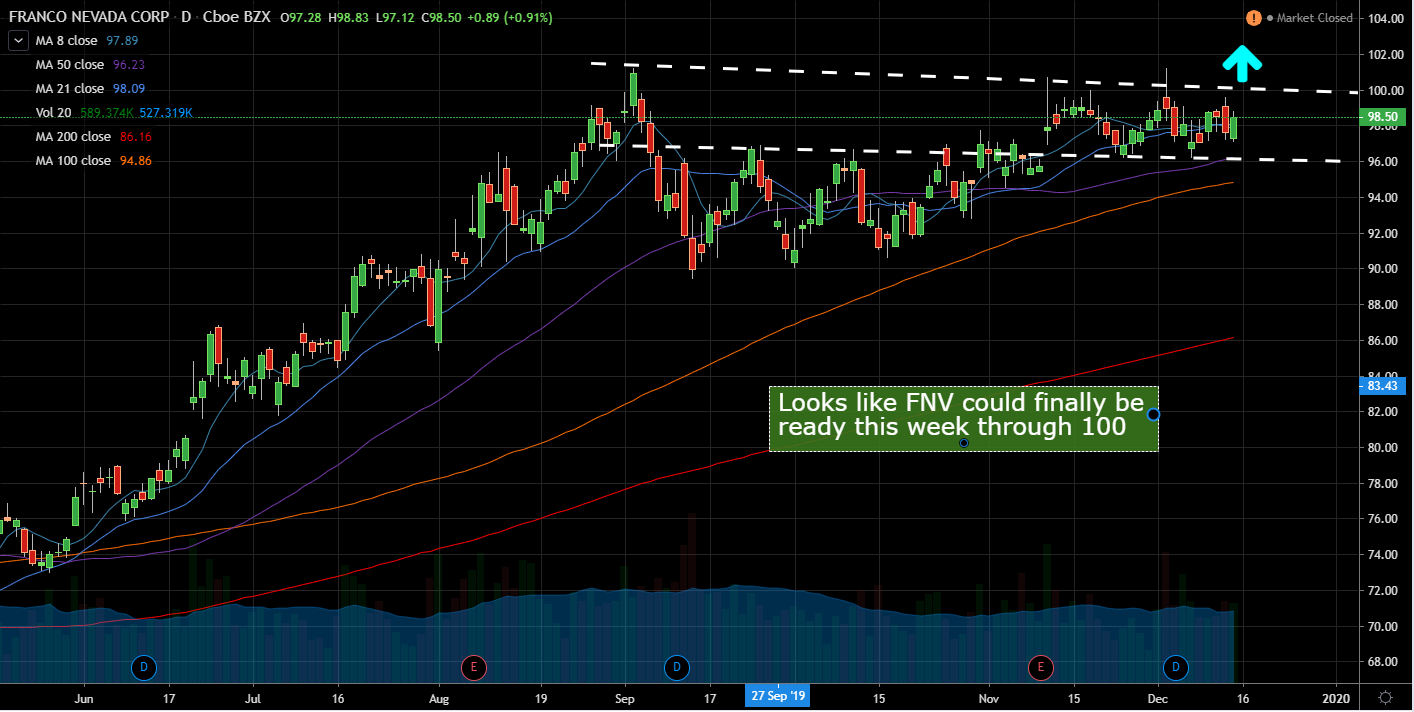Image resolution: width=1414 pixels, height=712 pixels.
Task: Click the 83.43 price axis label
Action: pyautogui.click(x=1385, y=385)
